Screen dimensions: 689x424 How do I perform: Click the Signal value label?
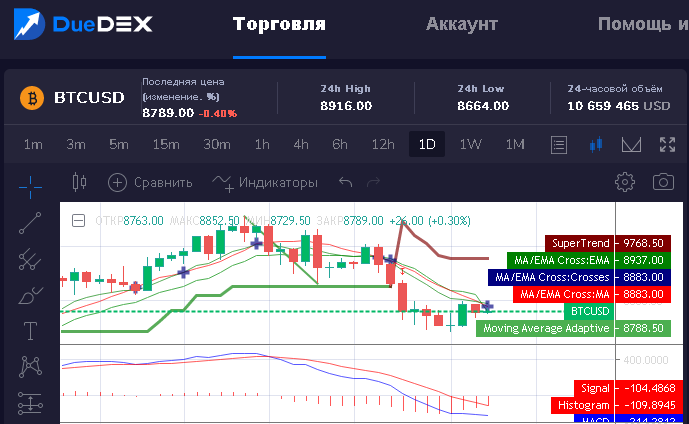coord(629,388)
